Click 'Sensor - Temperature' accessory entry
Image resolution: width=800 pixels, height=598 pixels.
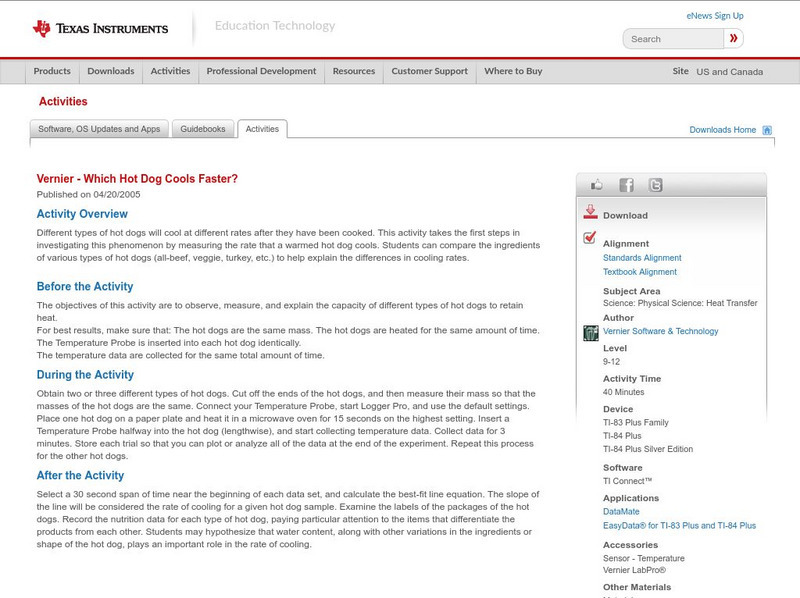pyautogui.click(x=644, y=558)
